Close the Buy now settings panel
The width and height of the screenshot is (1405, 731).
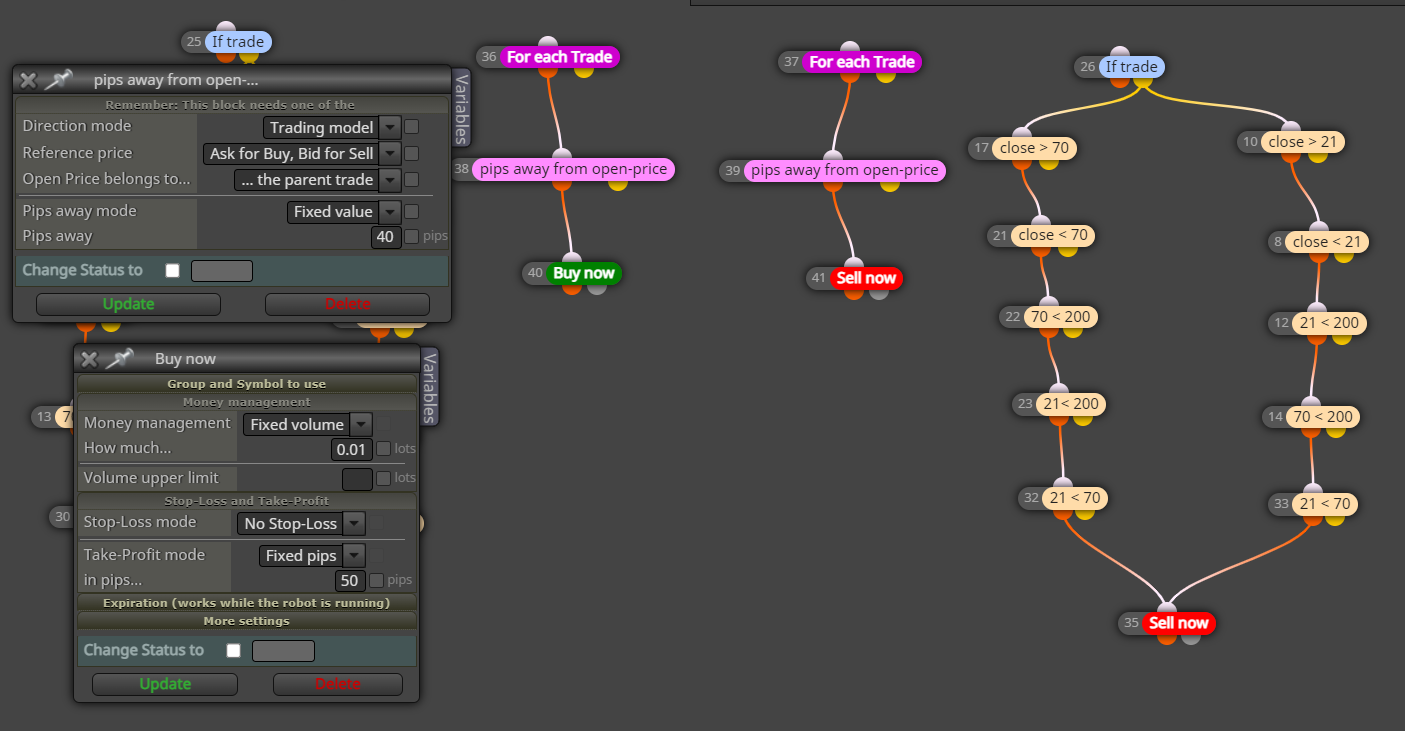pos(89,359)
